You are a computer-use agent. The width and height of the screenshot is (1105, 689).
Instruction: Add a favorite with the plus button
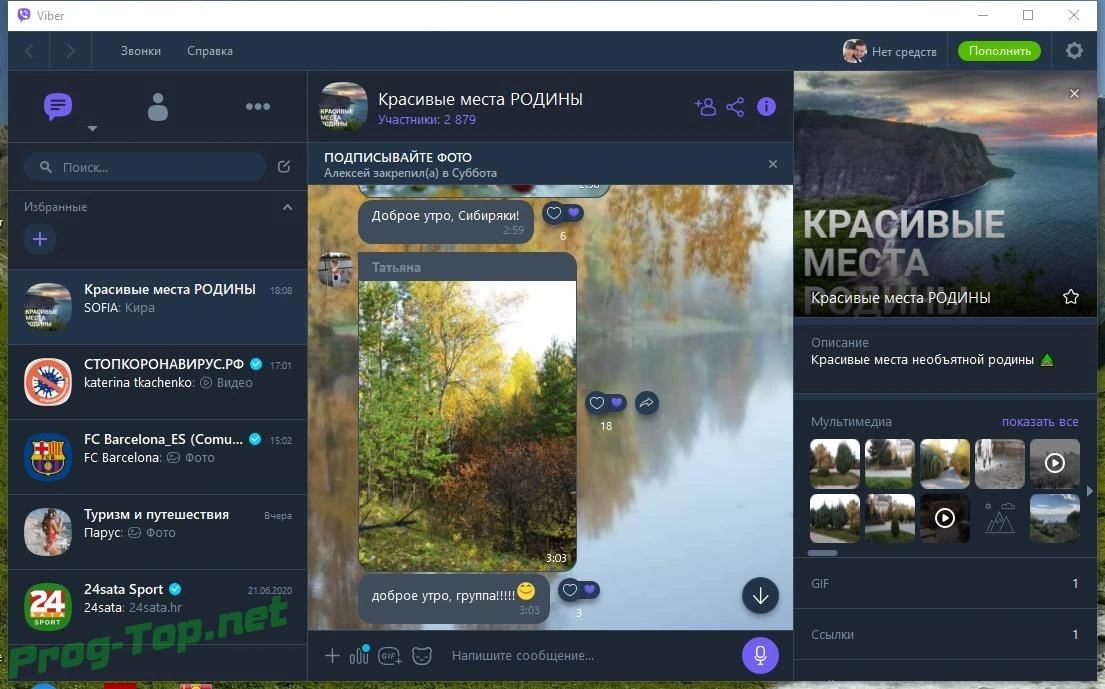40,239
